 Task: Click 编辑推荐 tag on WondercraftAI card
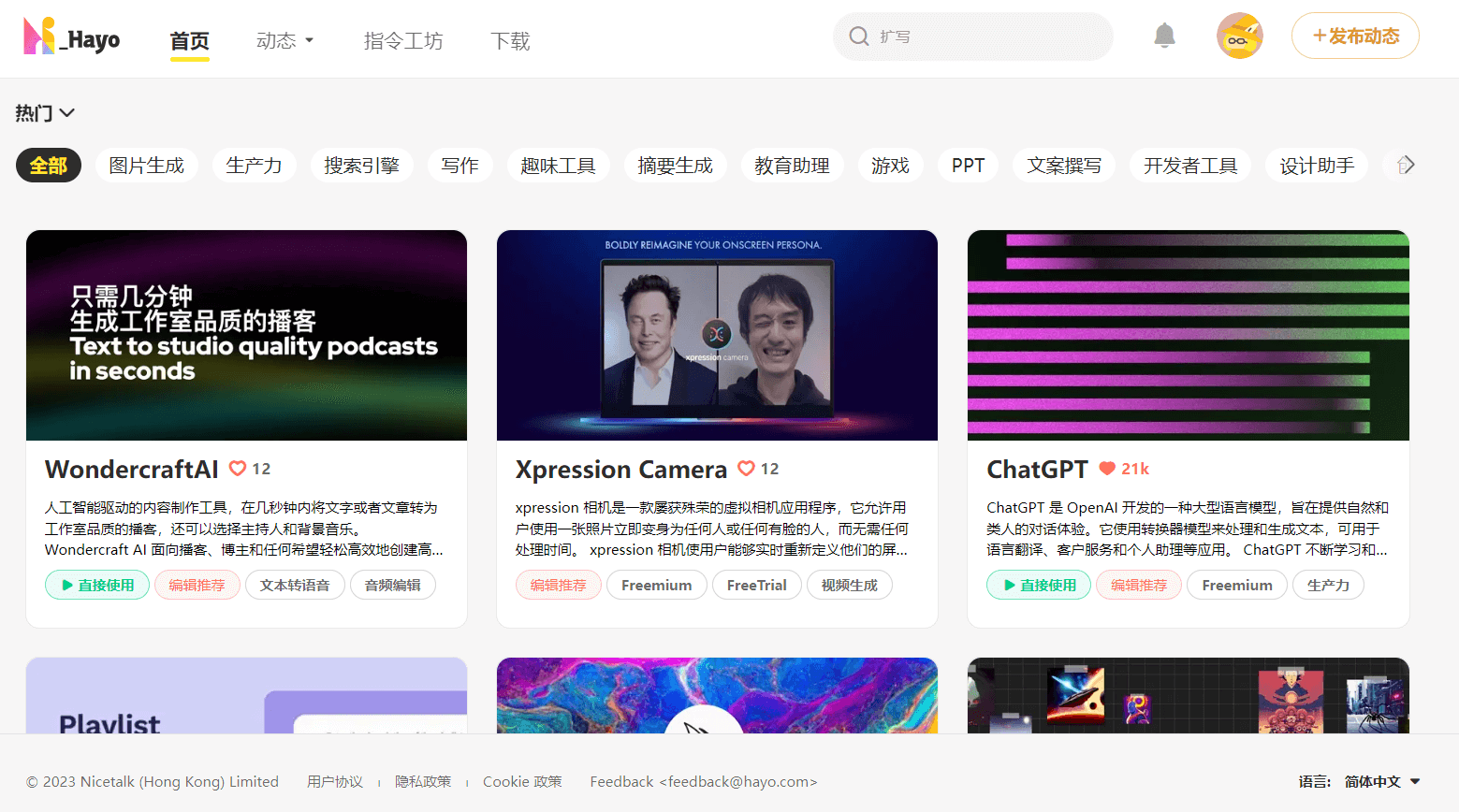click(197, 585)
